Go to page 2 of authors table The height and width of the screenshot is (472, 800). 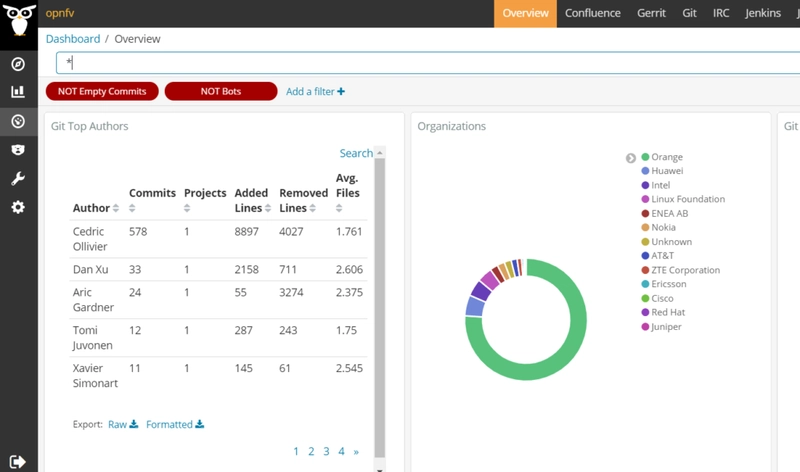(311, 451)
